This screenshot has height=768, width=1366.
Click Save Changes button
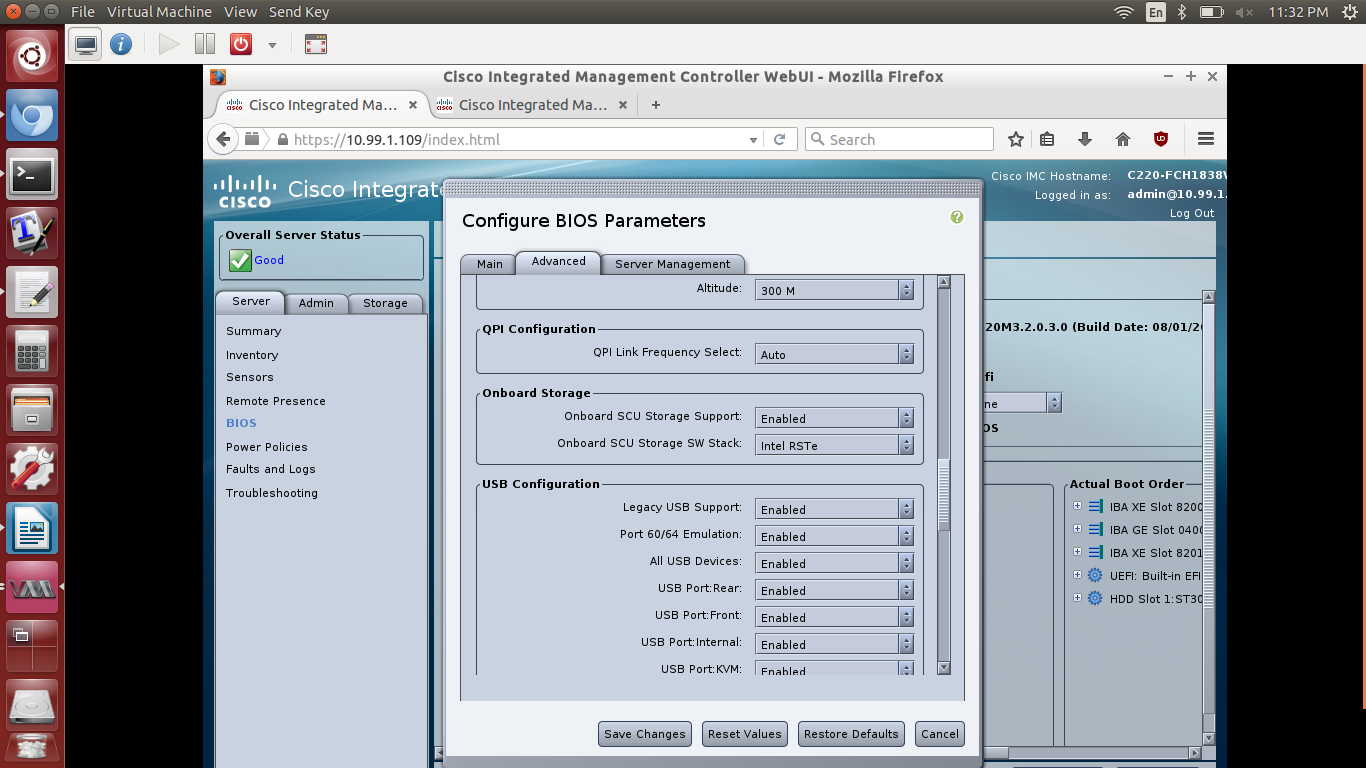[x=645, y=734]
